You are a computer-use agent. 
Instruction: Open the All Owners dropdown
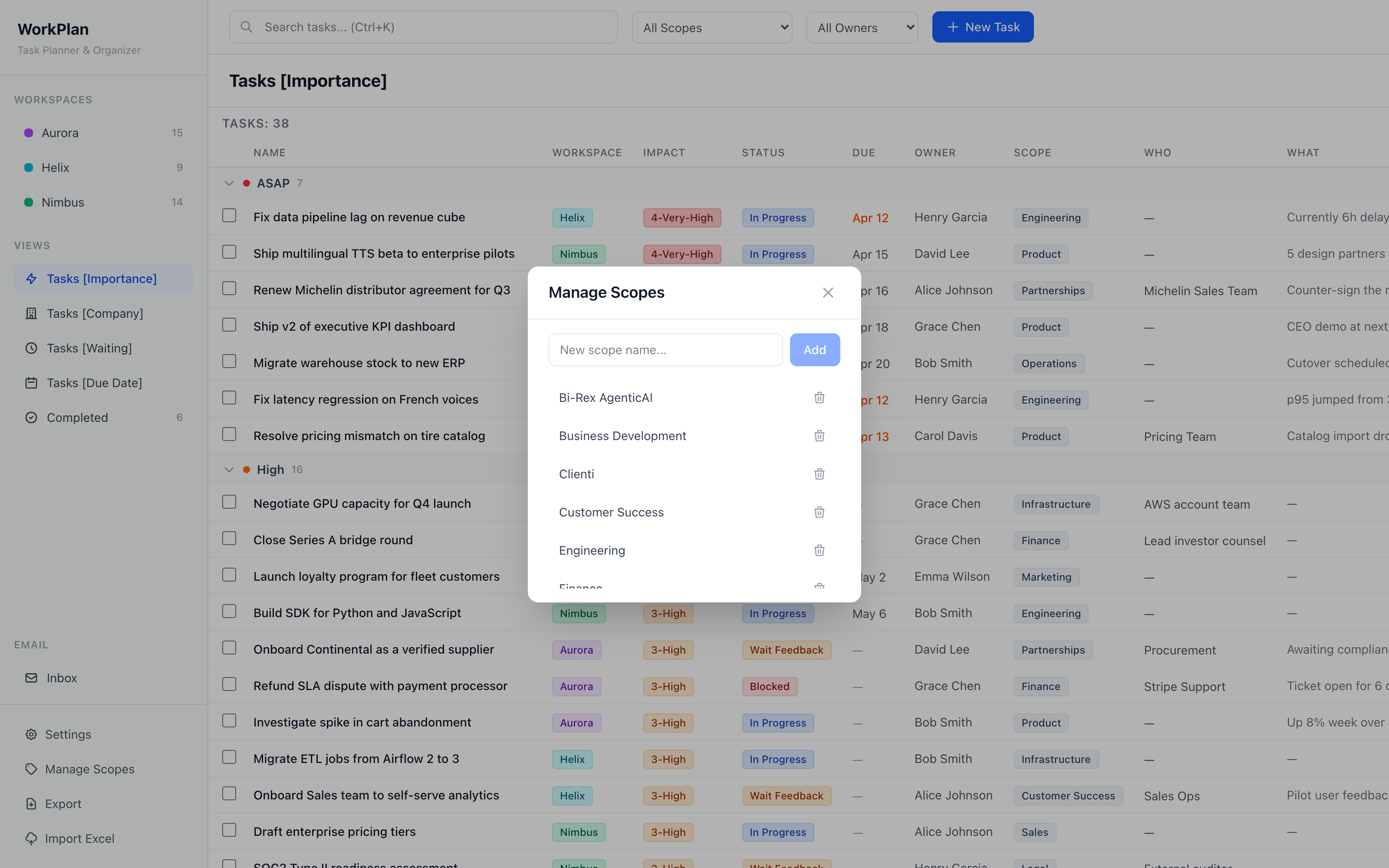pos(862,27)
